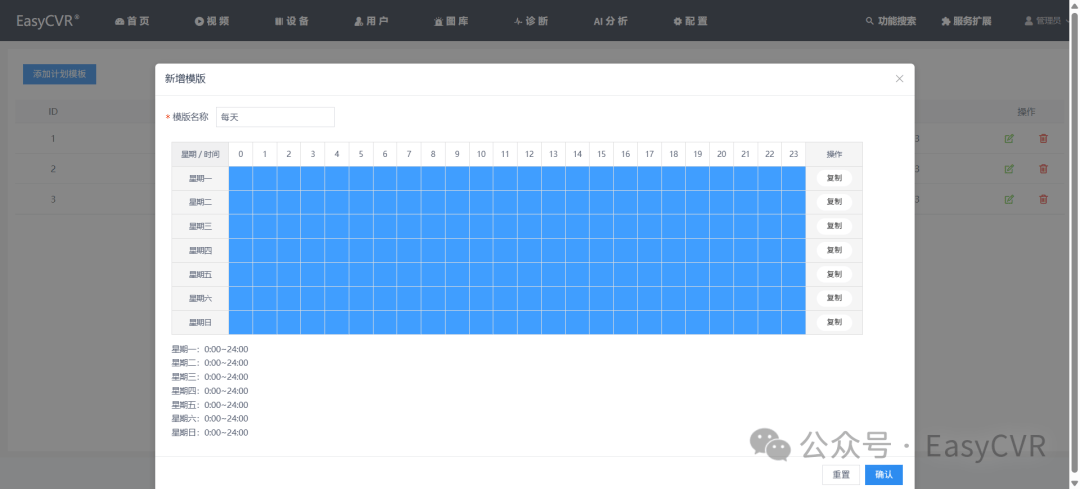Click hour 0 column header
1080x489 pixels.
click(240, 154)
